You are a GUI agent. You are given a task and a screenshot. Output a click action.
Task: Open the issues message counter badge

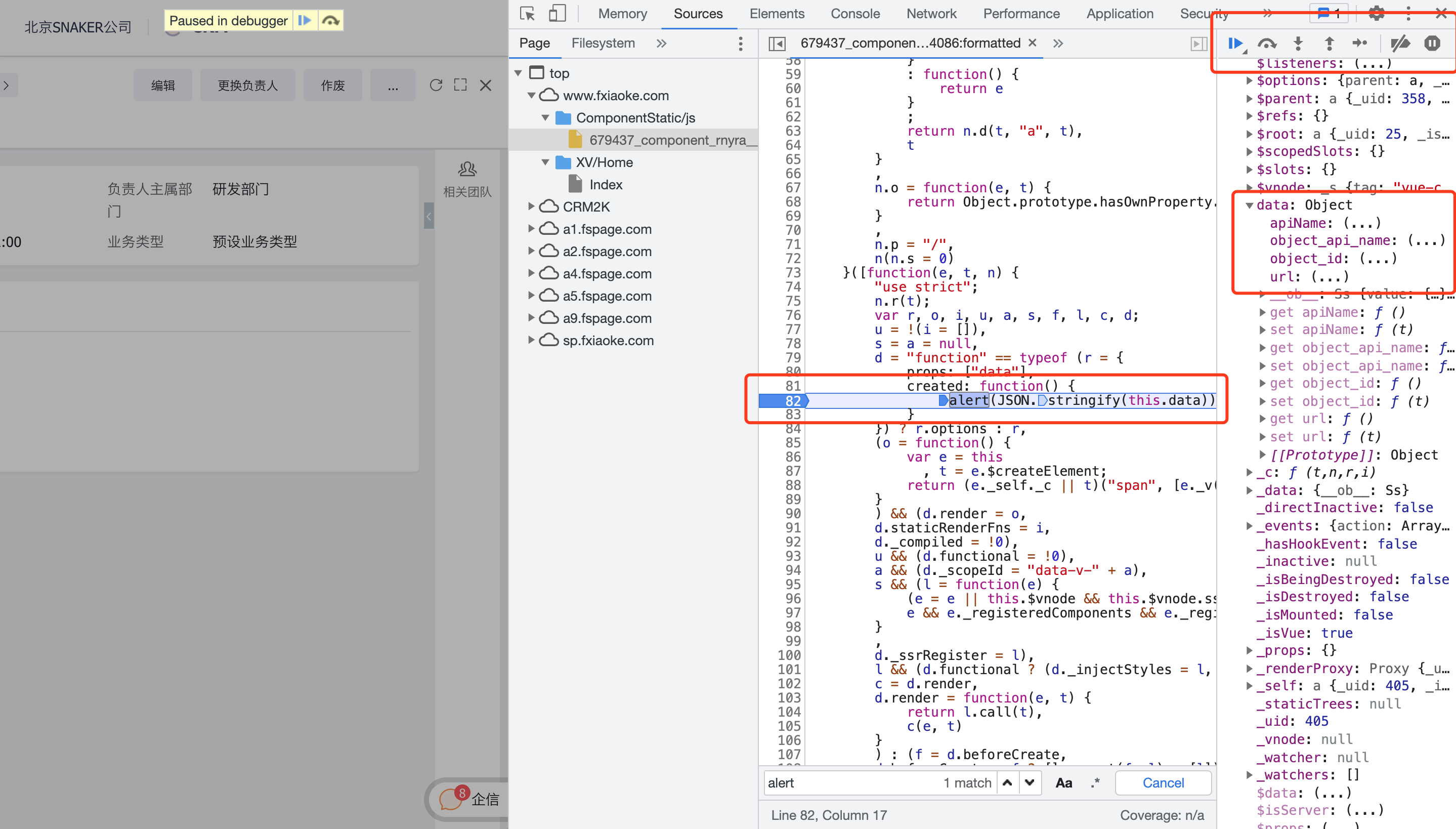[1329, 13]
